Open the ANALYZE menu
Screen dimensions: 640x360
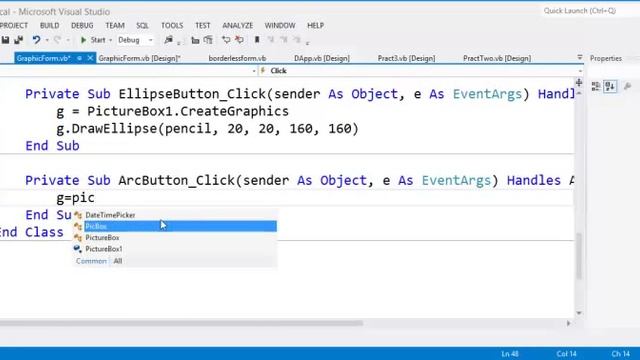[x=238, y=25]
